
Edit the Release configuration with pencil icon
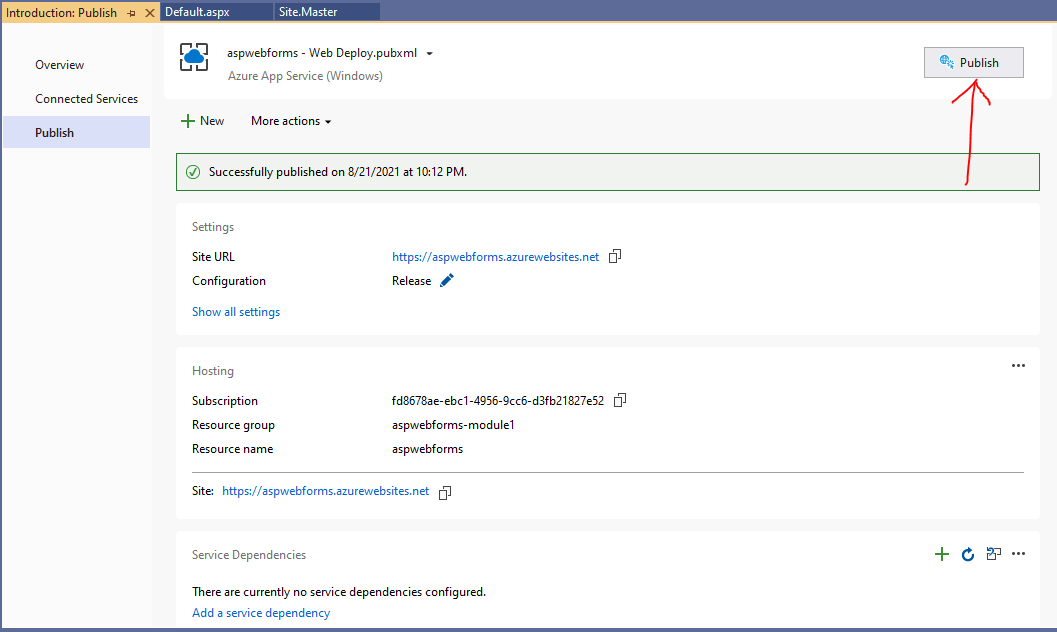click(446, 280)
